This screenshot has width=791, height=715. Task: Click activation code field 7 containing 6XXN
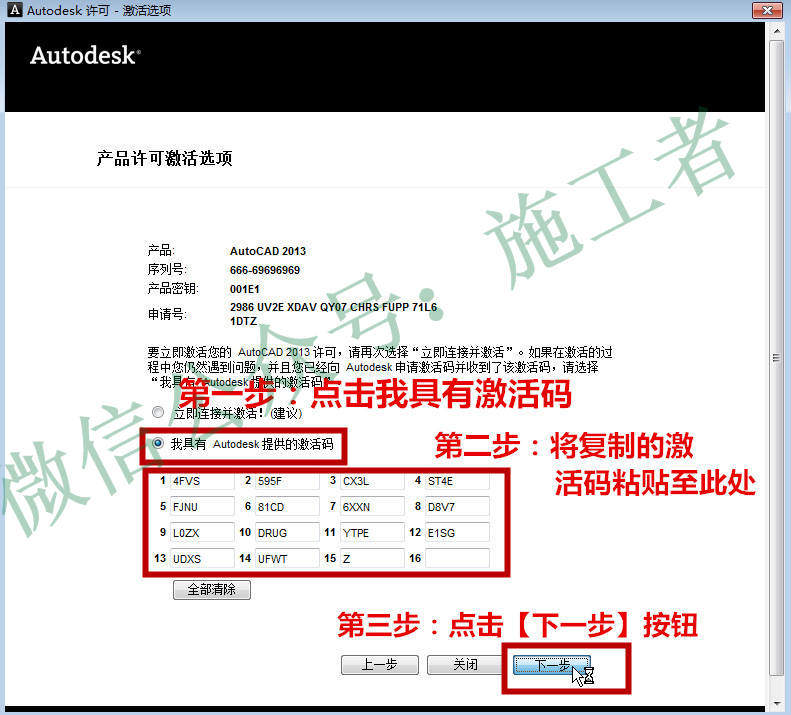pyautogui.click(x=372, y=507)
